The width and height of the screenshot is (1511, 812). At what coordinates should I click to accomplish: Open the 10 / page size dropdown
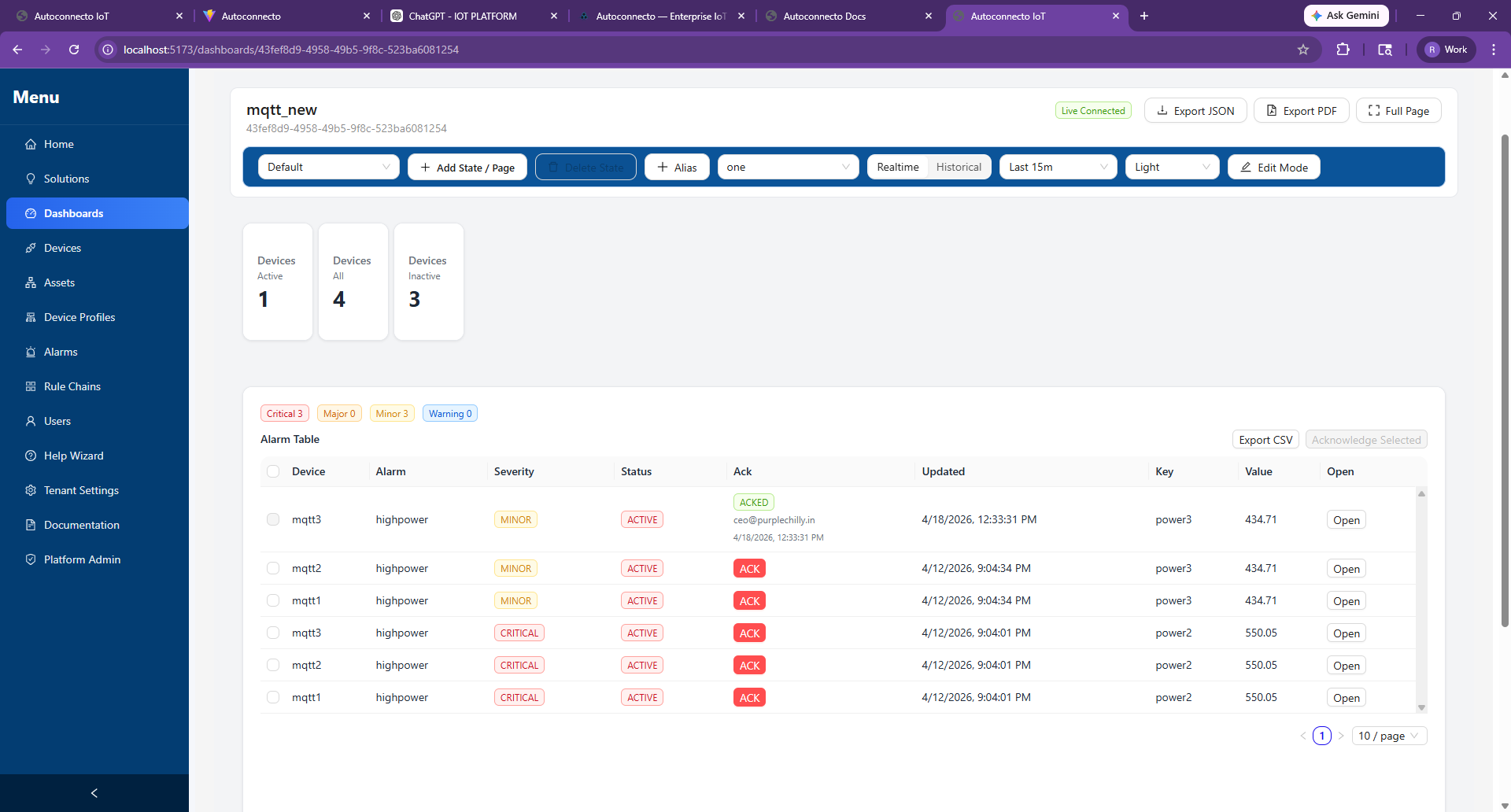click(1390, 736)
